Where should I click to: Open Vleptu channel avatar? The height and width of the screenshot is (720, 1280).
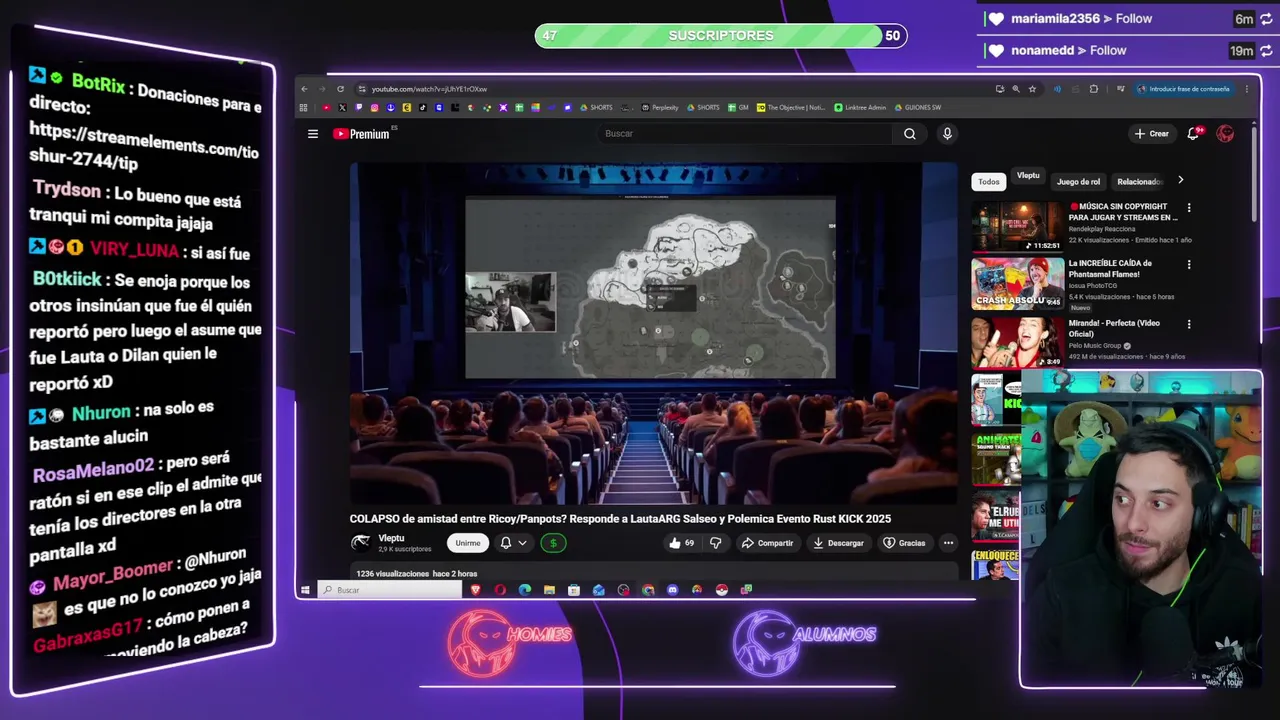361,543
